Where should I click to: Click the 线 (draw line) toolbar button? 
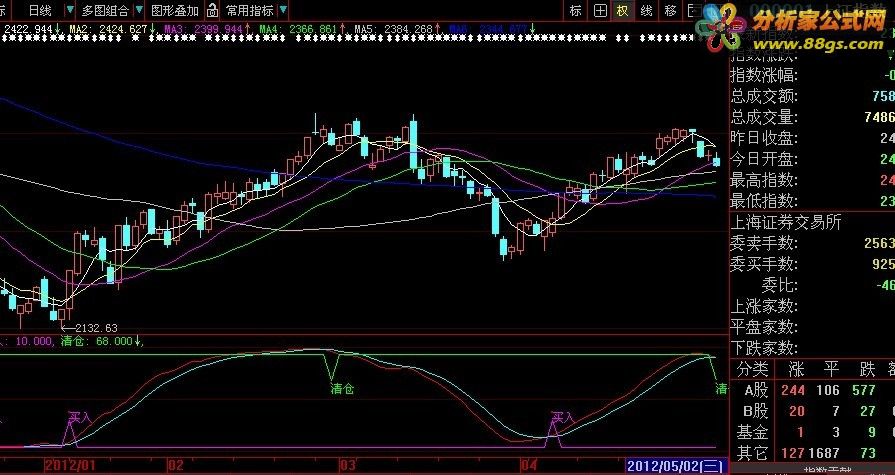[646, 10]
